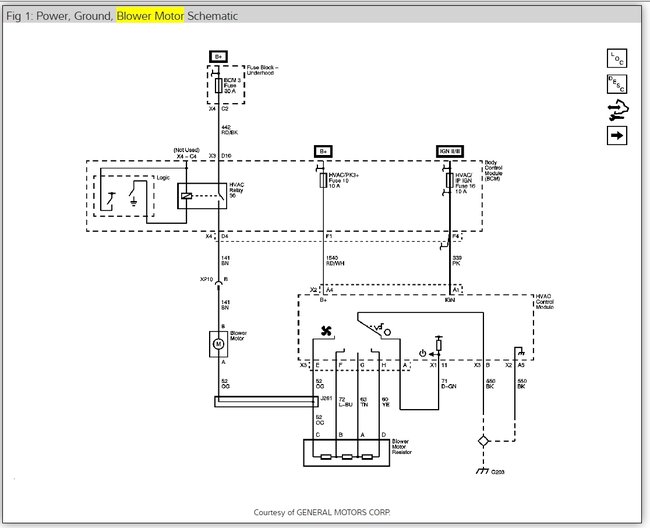Viewport: 650px width, 528px height.
Task: Click the G203 ground symbol
Action: 482,471
